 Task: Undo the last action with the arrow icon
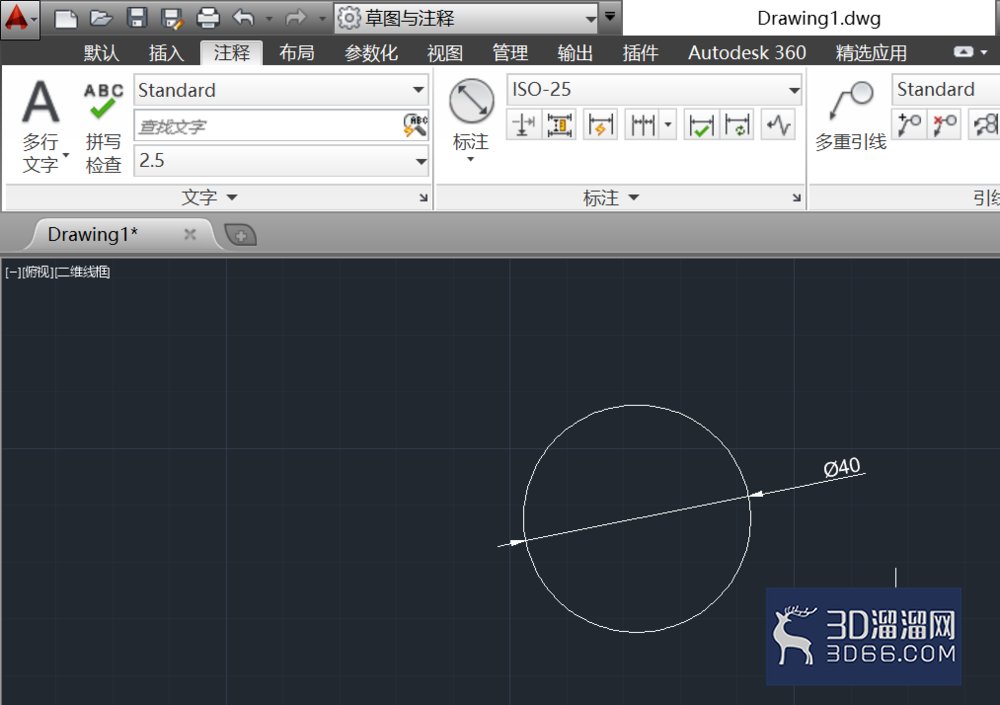click(244, 18)
